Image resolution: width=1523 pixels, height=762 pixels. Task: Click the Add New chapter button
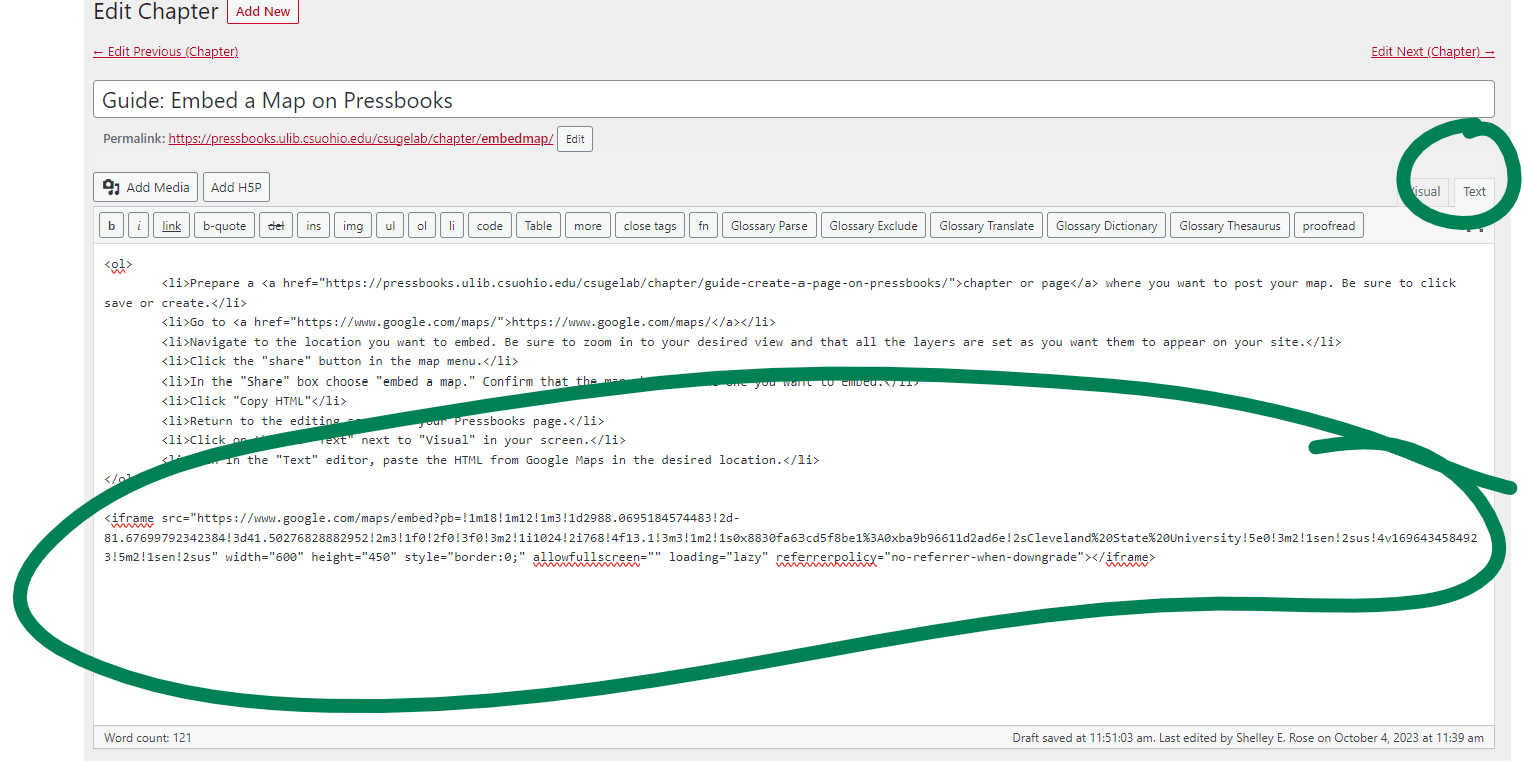(x=263, y=12)
